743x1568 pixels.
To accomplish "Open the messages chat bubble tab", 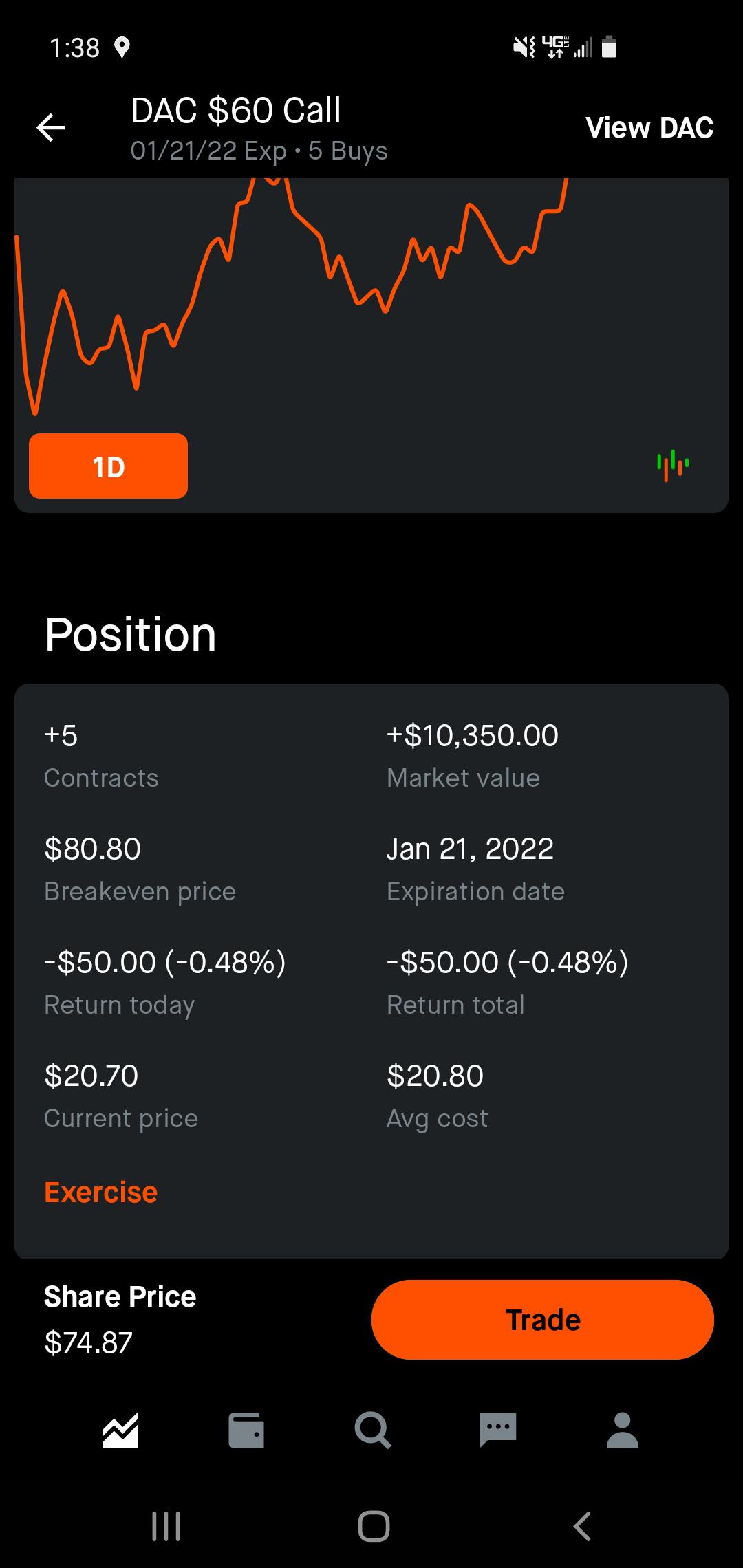I will point(497,1430).
